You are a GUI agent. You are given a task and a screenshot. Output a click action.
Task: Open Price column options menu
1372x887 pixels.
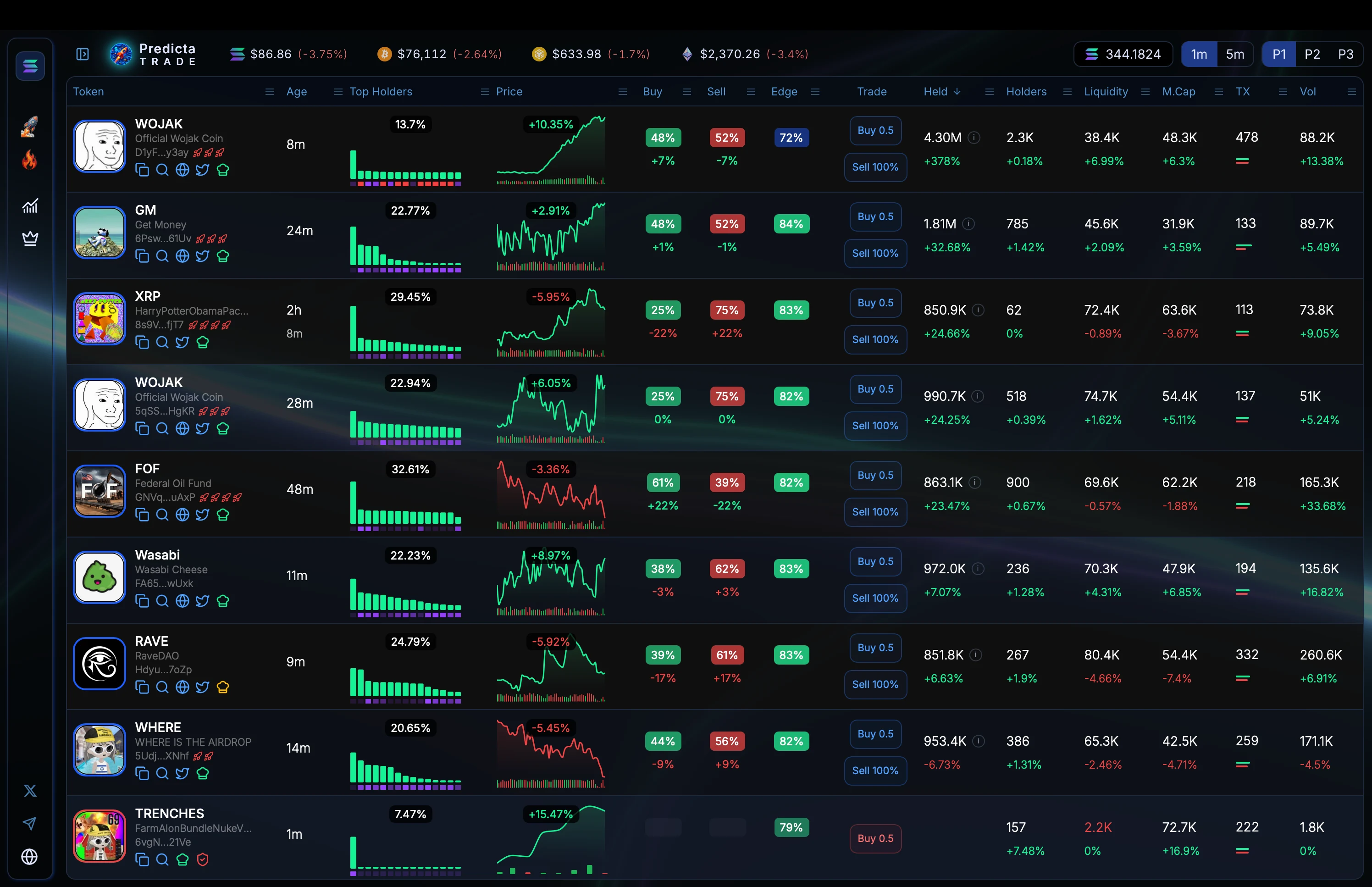click(622, 92)
